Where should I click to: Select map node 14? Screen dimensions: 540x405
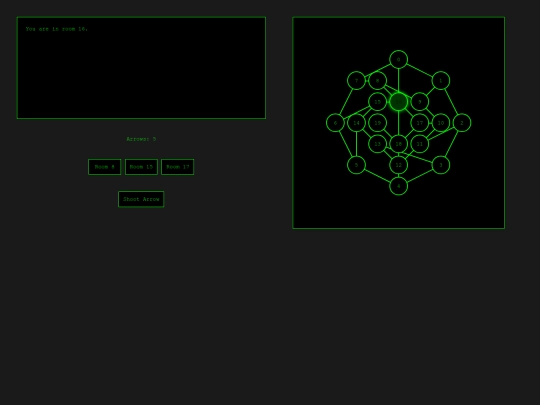pos(356,123)
